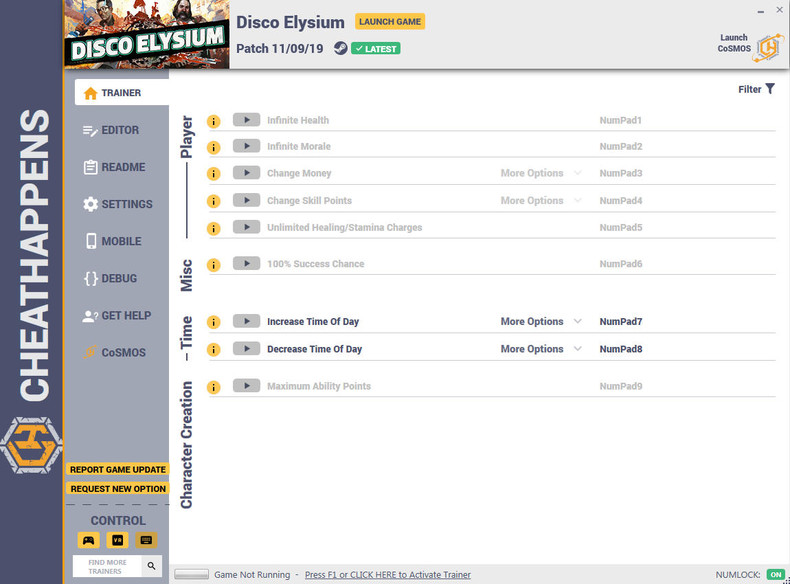Expand More Options for Change Skill Points
The image size is (790, 584).
click(x=541, y=201)
